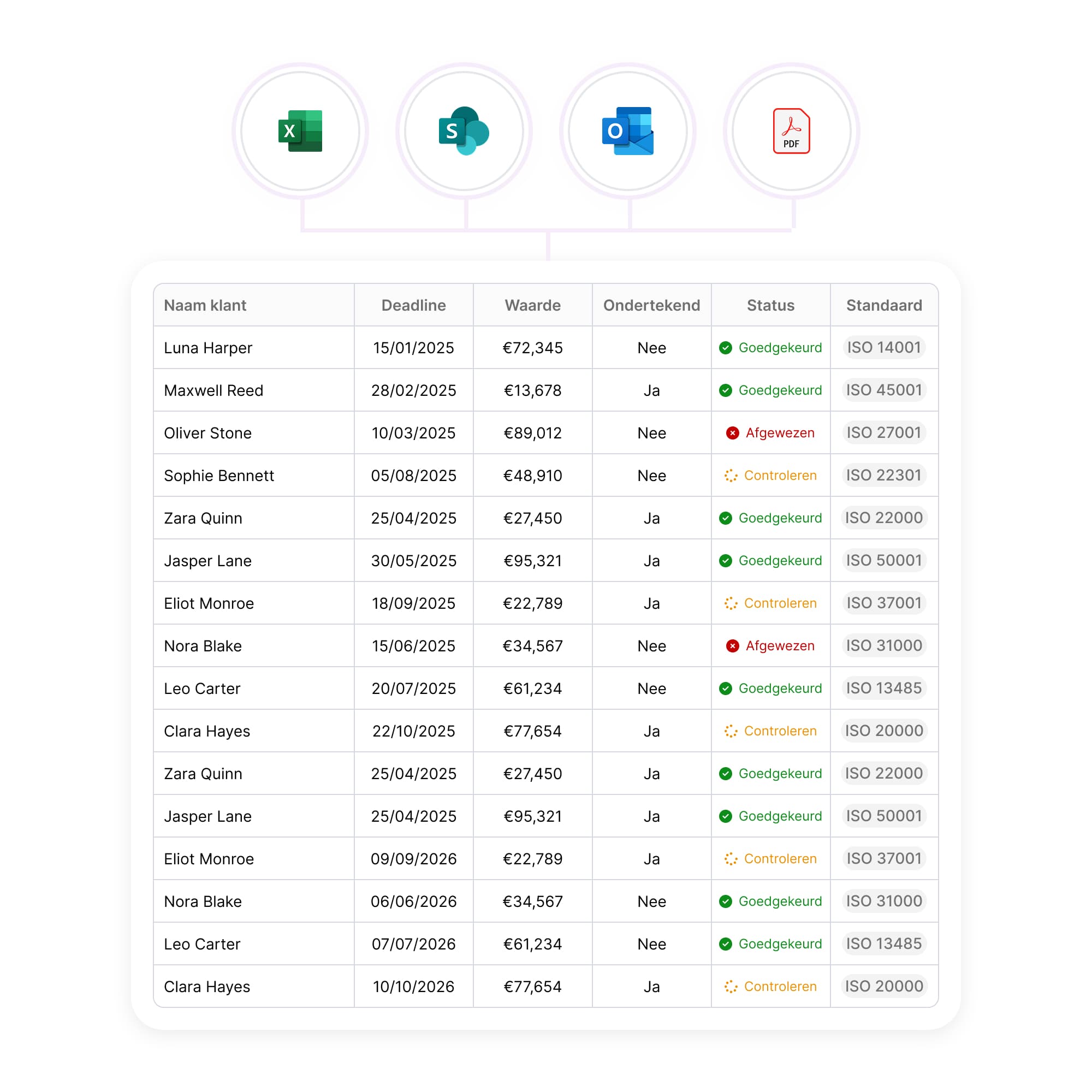1092x1092 pixels.
Task: Select deadline 18/09/2025 cell
Action: [x=413, y=603]
